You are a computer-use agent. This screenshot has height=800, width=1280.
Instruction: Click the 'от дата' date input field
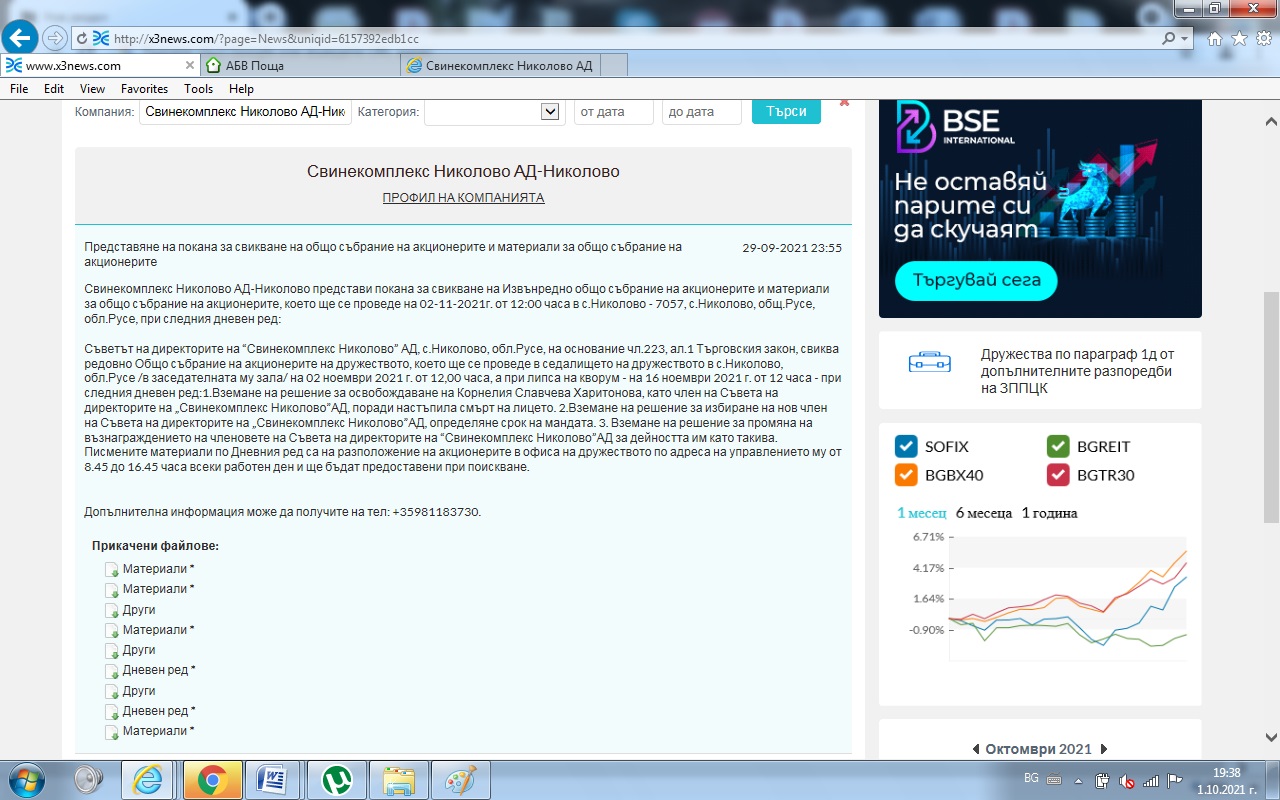coord(613,112)
